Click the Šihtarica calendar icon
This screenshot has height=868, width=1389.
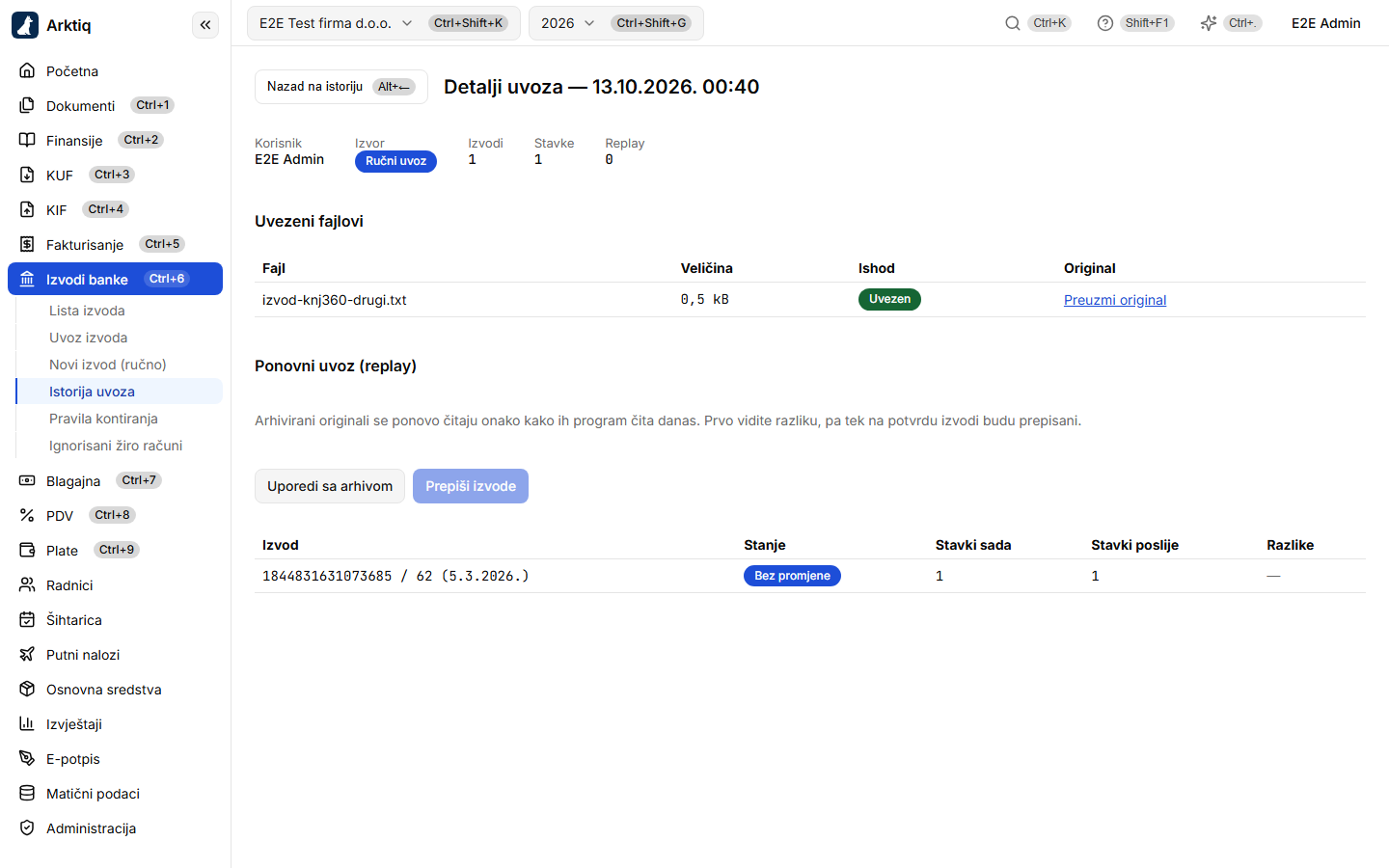click(27, 619)
